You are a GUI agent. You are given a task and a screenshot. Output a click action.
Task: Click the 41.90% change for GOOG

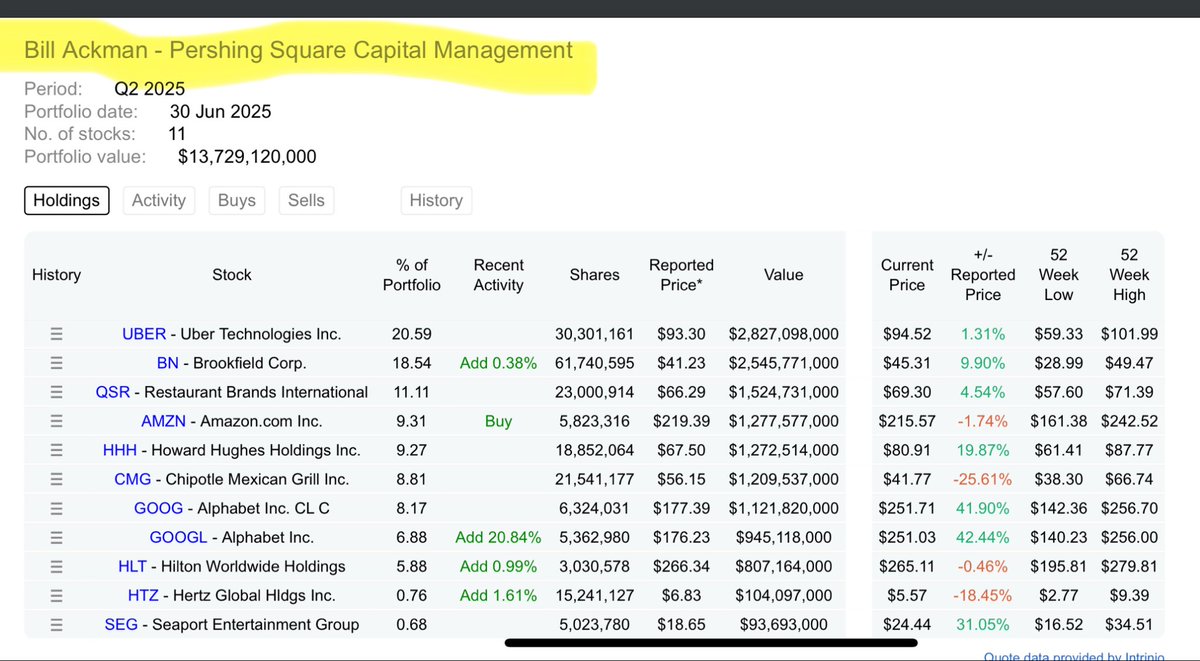click(983, 508)
